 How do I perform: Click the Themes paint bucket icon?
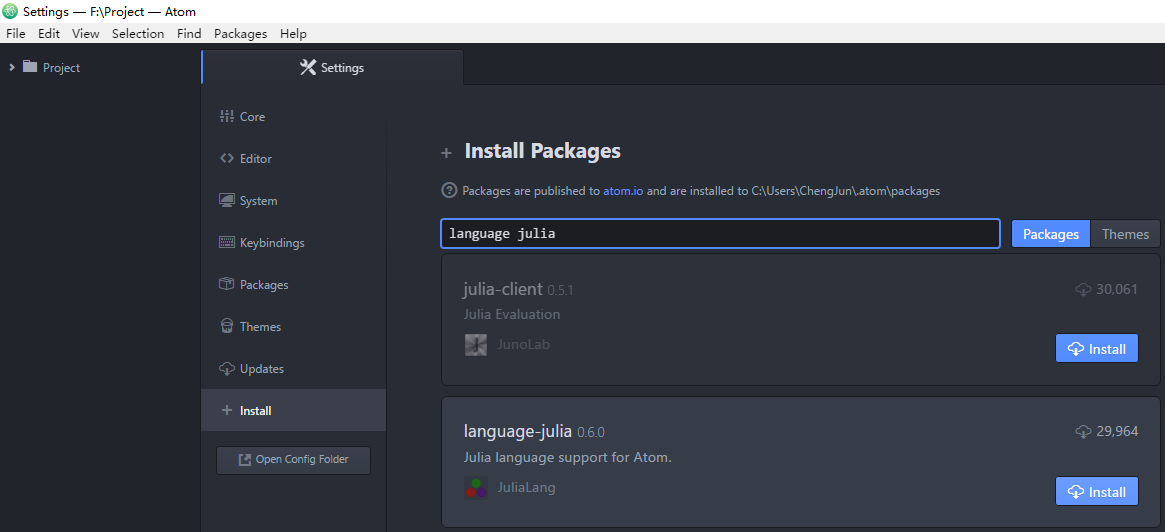(x=227, y=326)
